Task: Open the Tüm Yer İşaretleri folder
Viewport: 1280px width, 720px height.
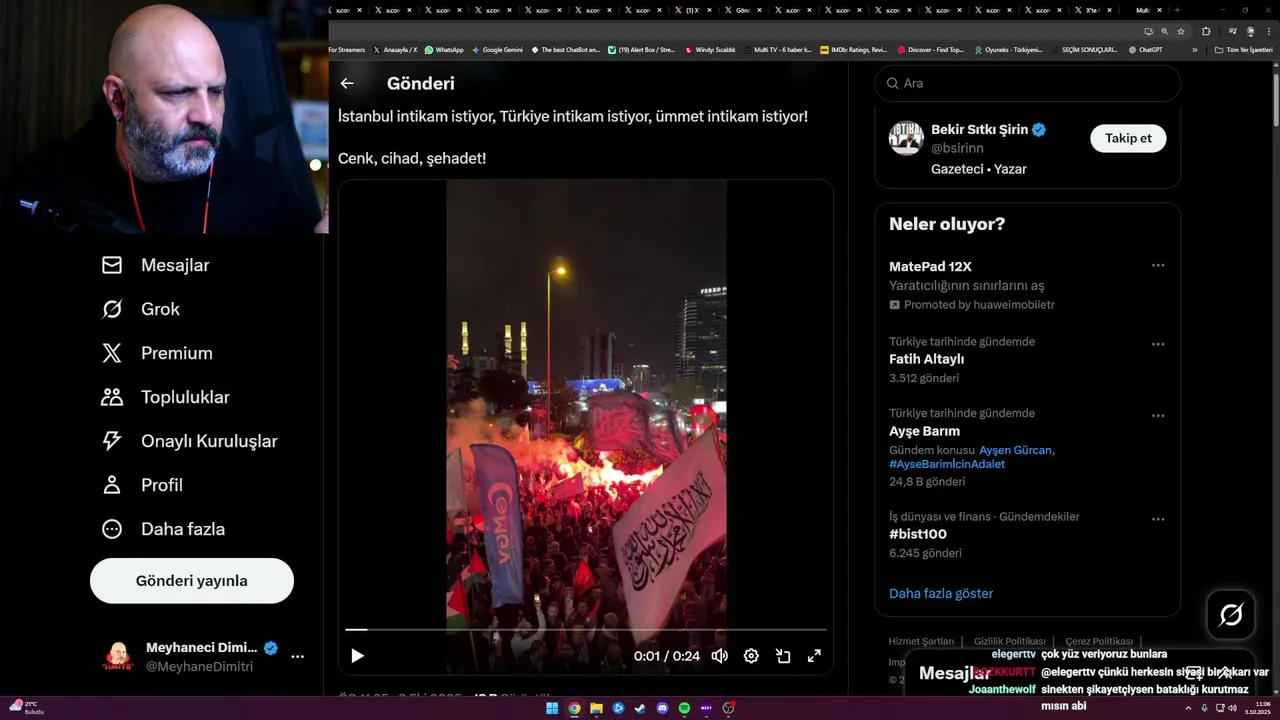Action: coord(1243,49)
